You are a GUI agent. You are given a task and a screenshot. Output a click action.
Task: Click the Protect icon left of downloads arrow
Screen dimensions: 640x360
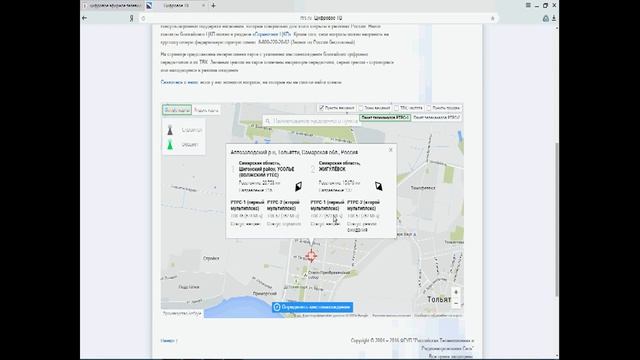(x=546, y=18)
